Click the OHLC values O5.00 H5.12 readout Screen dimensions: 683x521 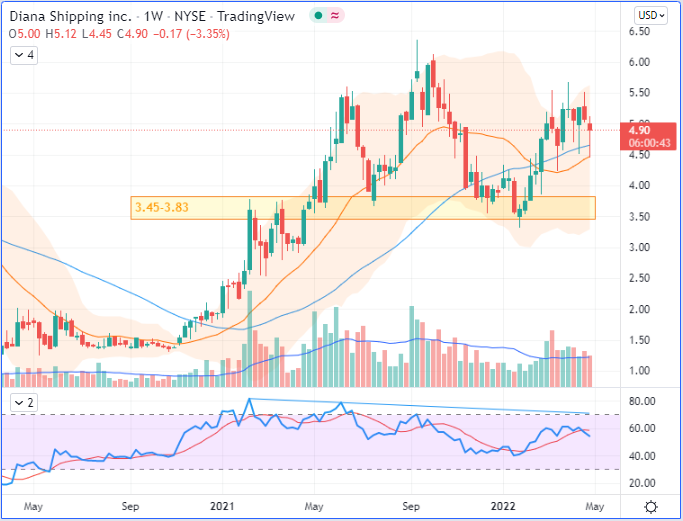tap(43, 34)
